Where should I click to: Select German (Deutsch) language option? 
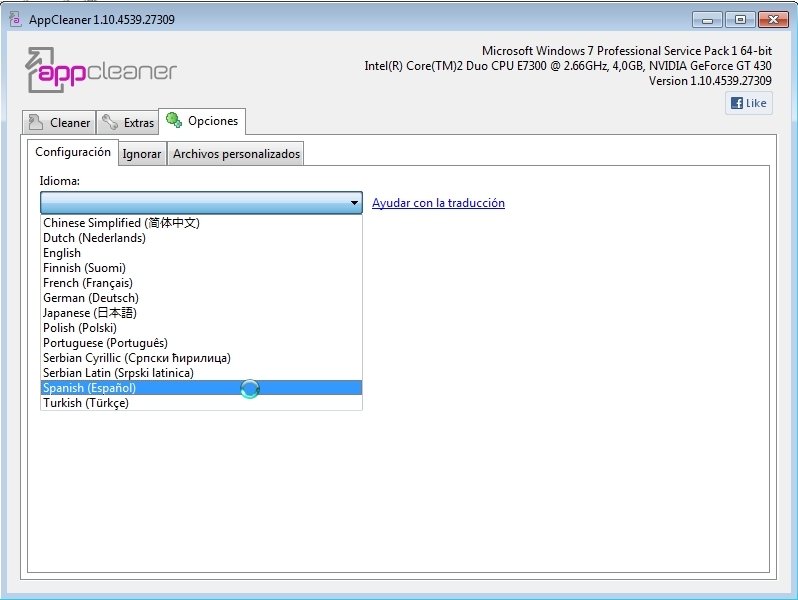tap(201, 298)
